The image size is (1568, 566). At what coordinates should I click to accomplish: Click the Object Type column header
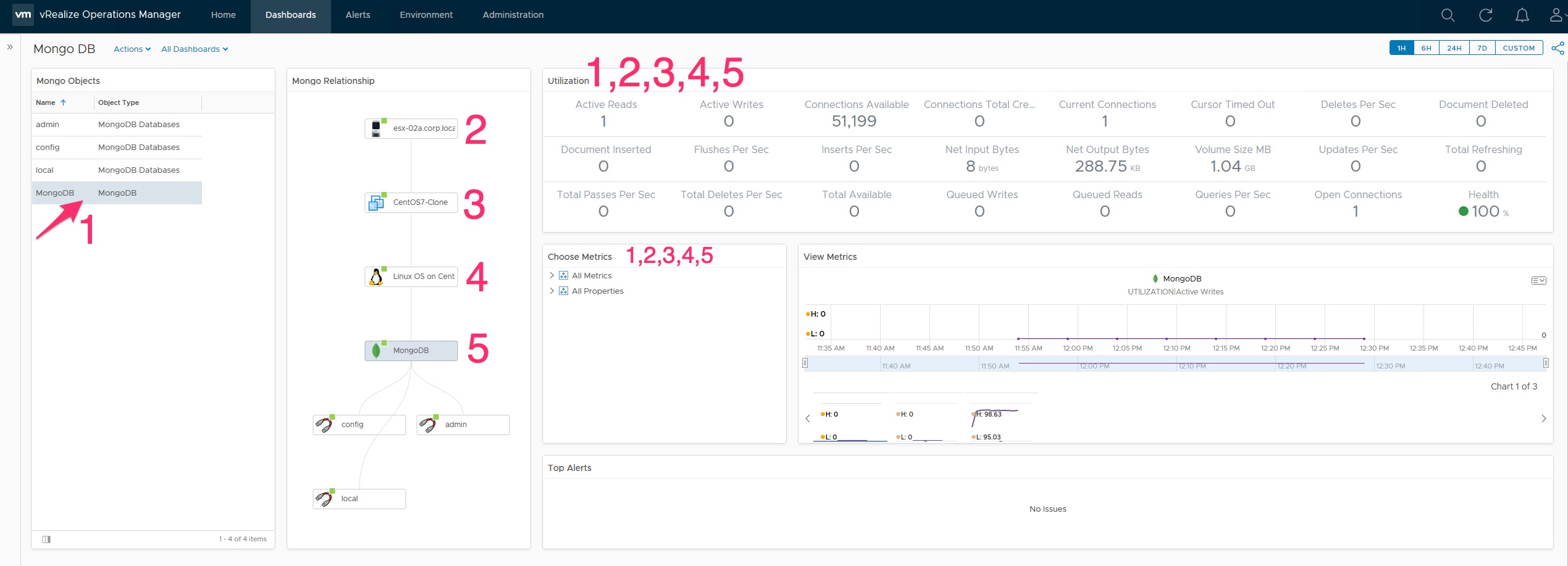point(119,102)
